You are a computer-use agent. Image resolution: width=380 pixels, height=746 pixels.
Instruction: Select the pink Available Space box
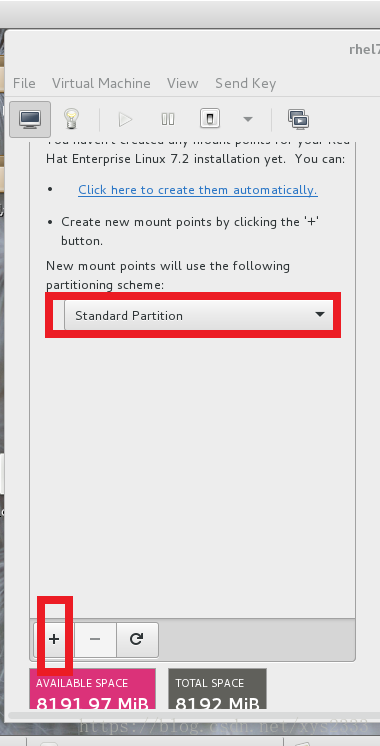pos(93,688)
